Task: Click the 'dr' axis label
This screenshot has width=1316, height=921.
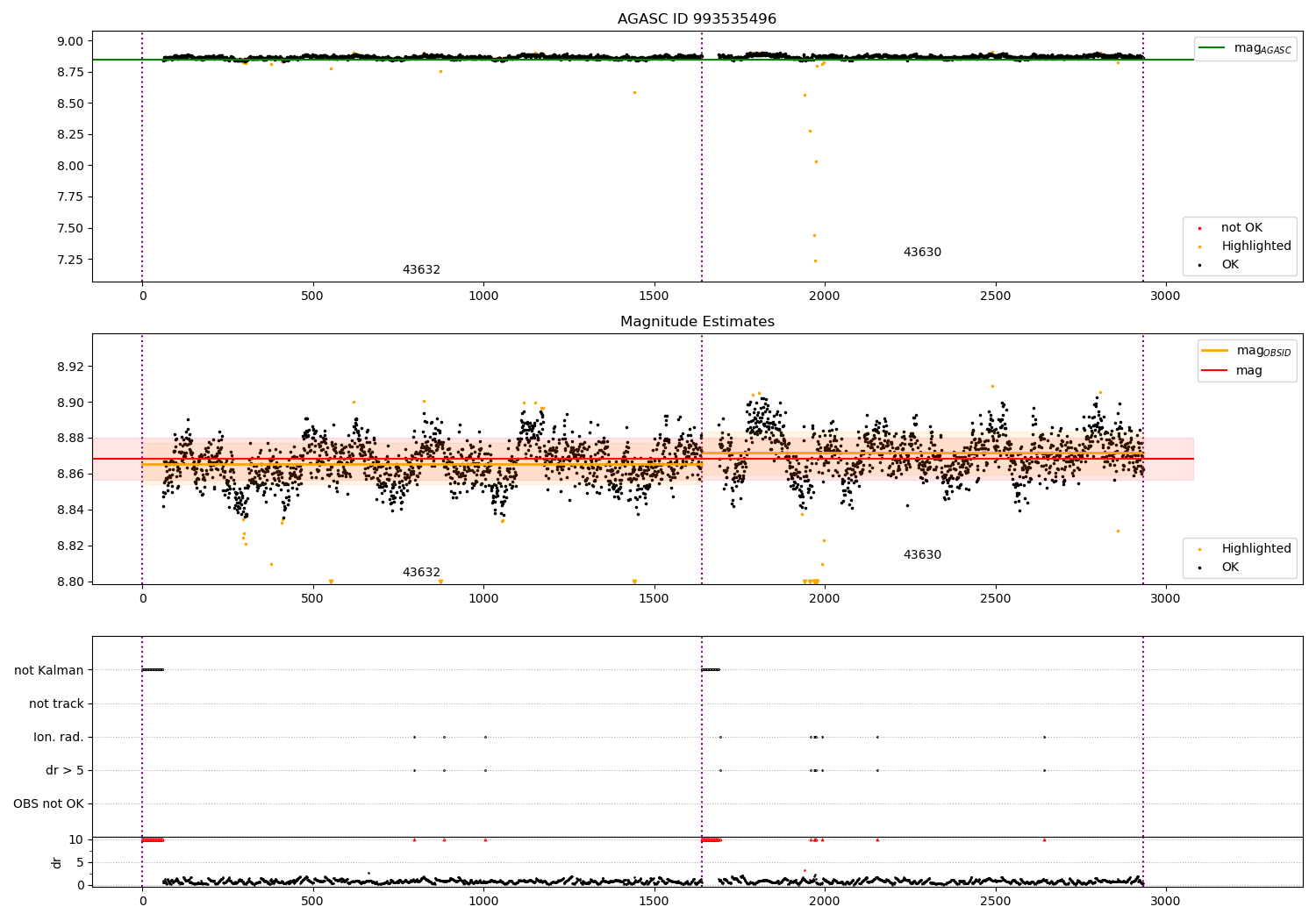Action: pyautogui.click(x=57, y=862)
